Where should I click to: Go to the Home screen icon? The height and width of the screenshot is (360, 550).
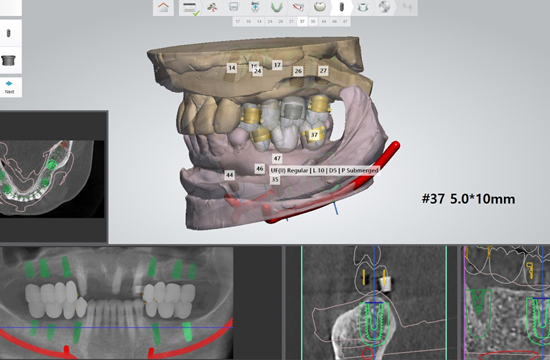point(163,7)
